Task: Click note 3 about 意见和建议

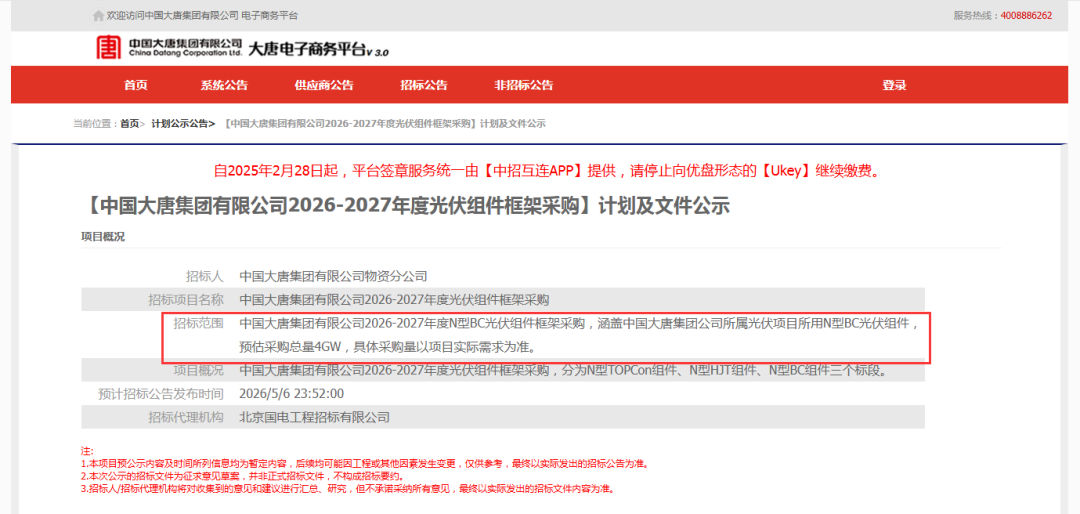Action: [347, 489]
